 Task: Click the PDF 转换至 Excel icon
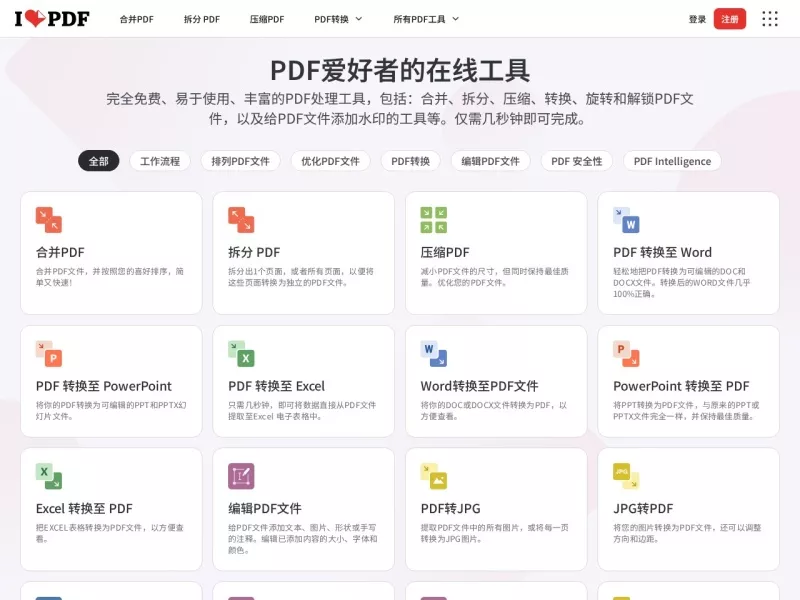click(241, 354)
